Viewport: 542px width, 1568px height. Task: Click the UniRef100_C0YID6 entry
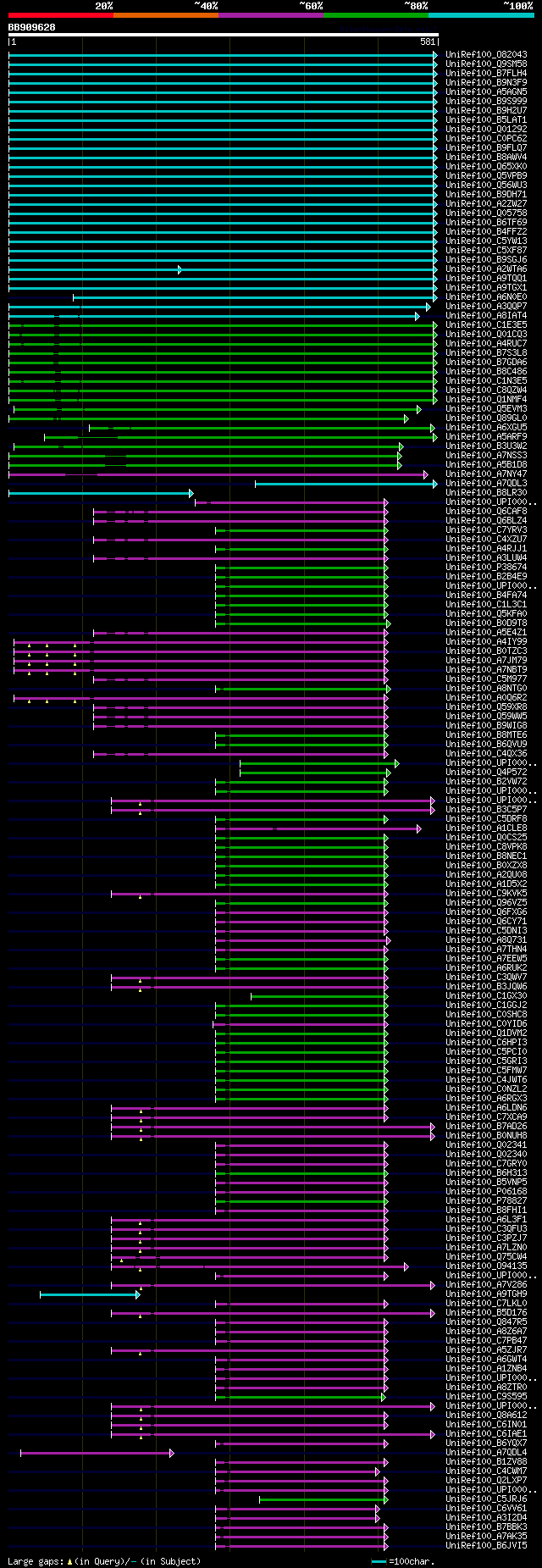[486, 1023]
